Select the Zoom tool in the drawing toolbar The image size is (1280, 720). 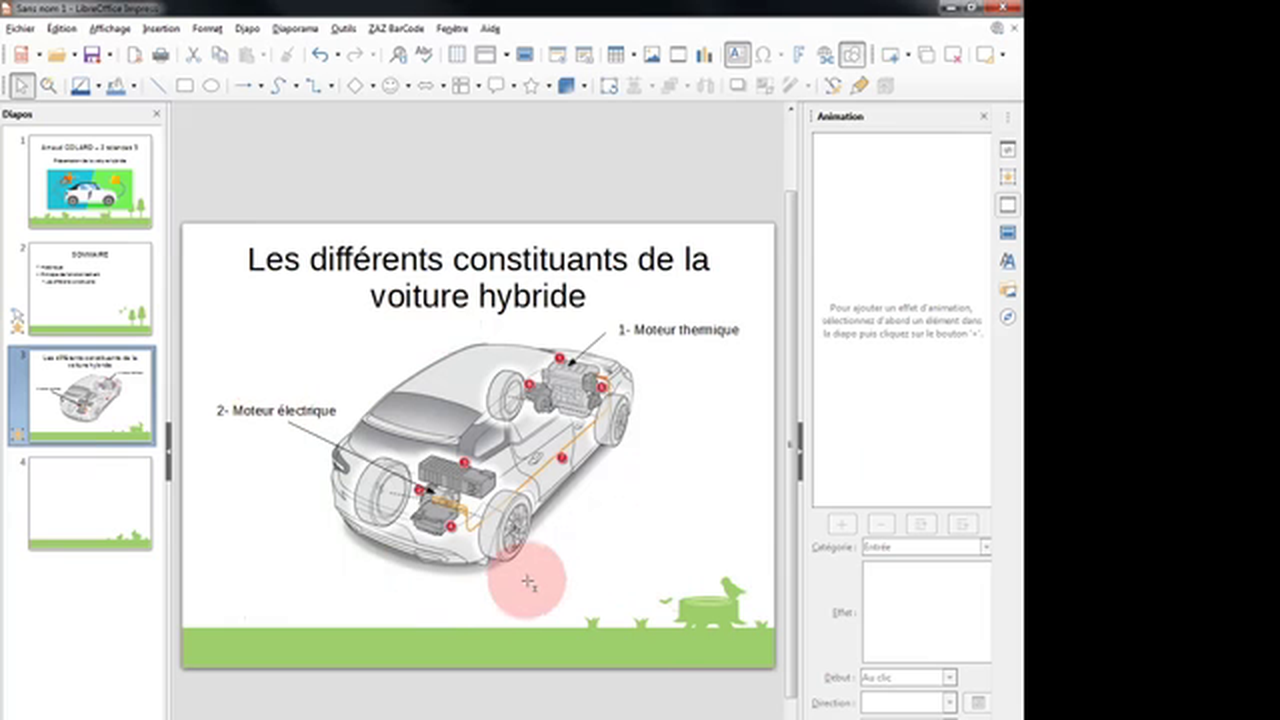pyautogui.click(x=48, y=85)
